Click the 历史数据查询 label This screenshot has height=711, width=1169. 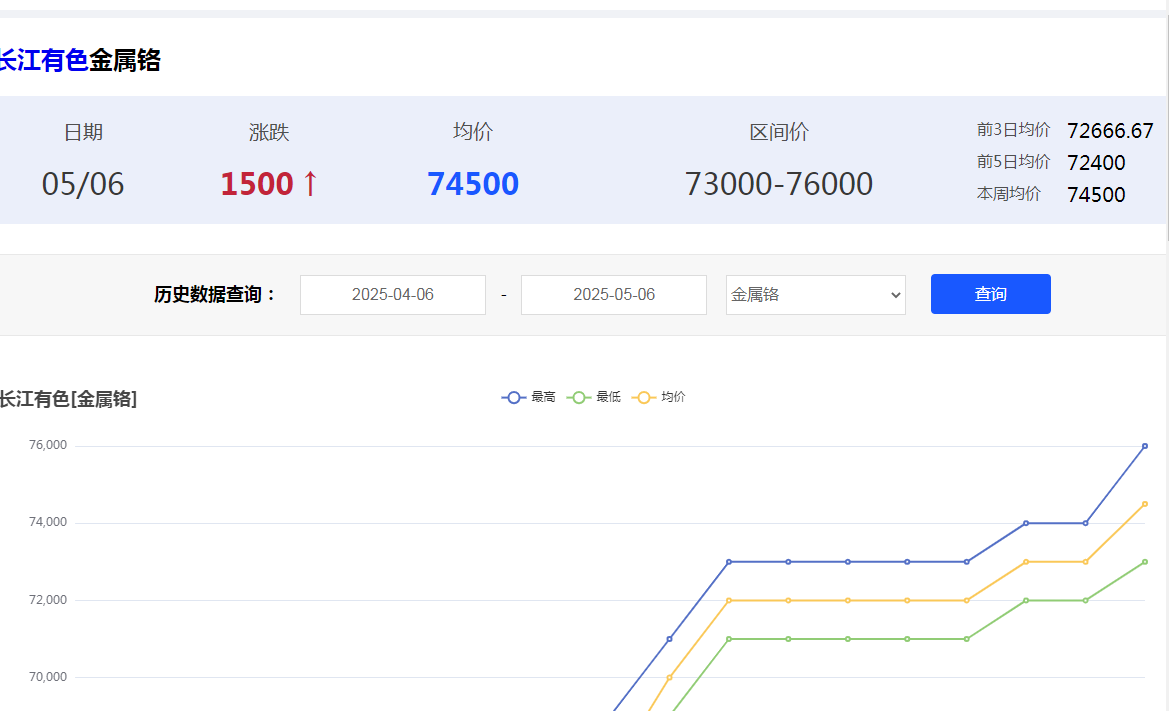[x=215, y=294]
